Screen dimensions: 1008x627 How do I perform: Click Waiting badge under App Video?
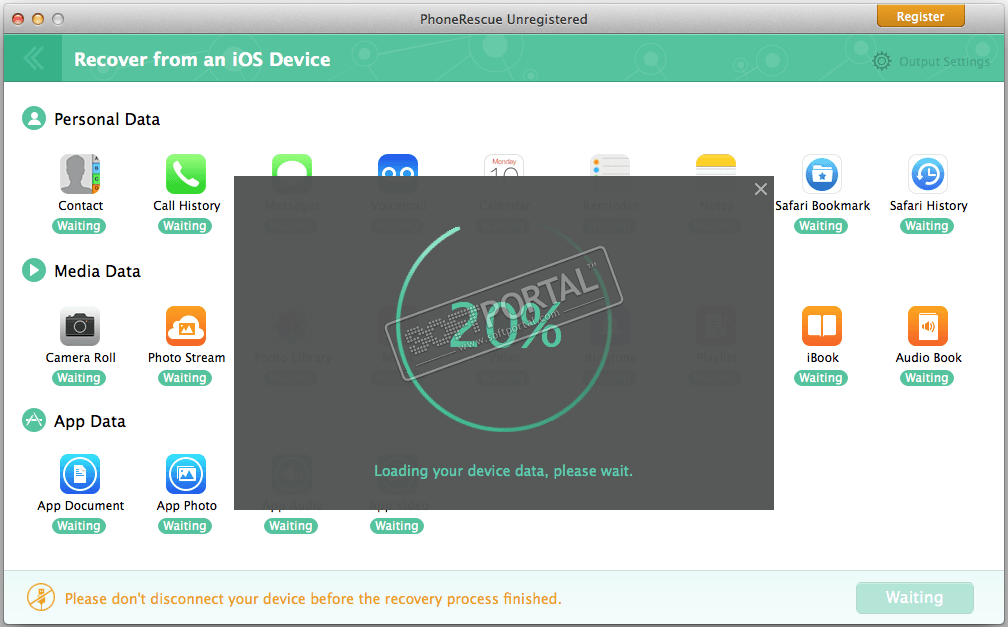(397, 525)
